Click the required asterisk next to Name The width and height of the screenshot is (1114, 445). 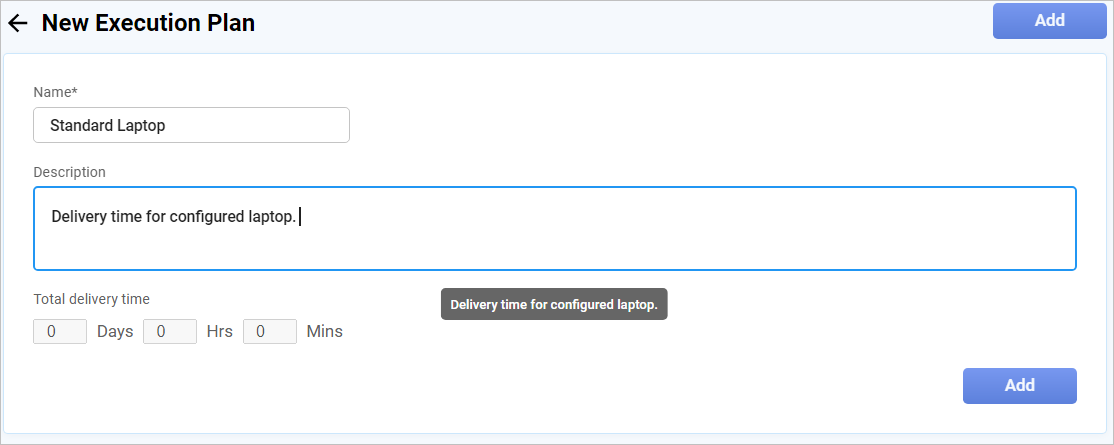click(x=74, y=91)
